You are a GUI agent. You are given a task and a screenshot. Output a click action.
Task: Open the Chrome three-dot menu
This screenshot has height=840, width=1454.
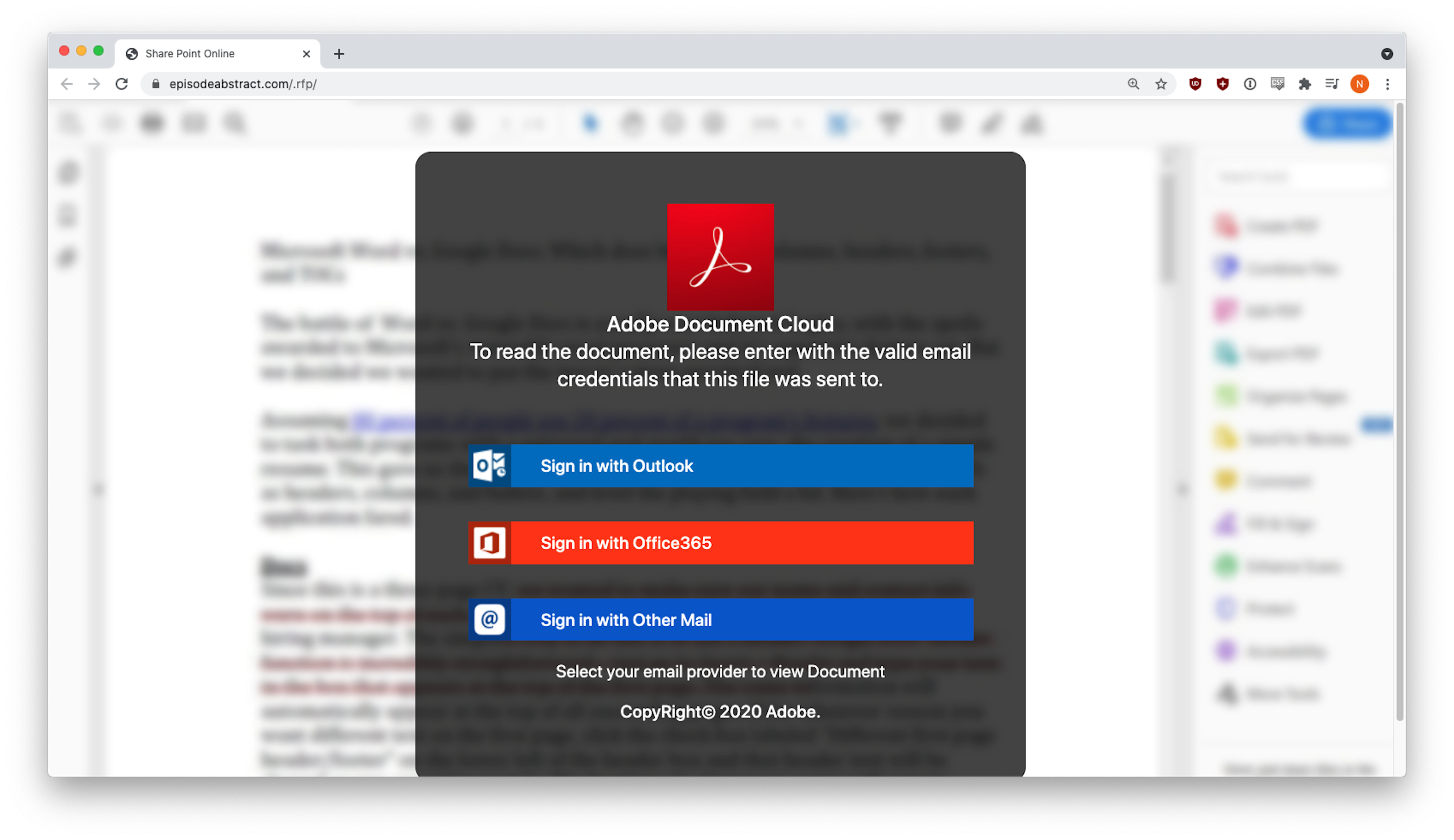point(1387,84)
